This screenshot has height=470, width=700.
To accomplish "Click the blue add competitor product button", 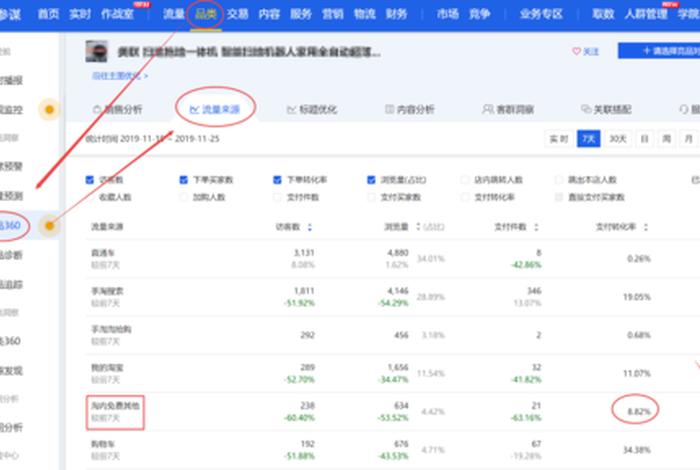I will pyautogui.click(x=659, y=51).
